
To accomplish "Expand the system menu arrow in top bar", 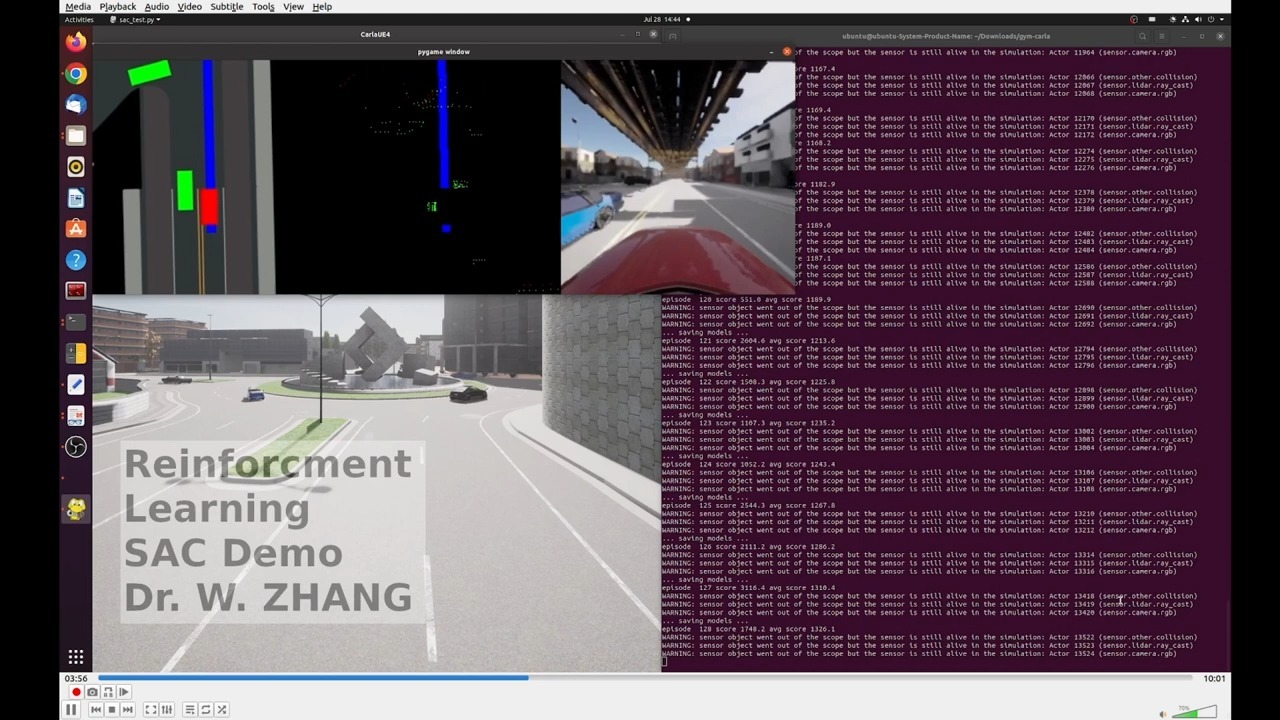I will click(x=1222, y=19).
